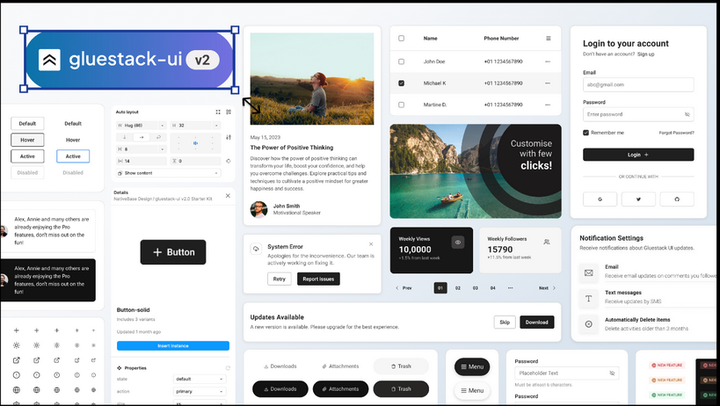
Task: Sign in with the Google icon button
Action: 600,199
